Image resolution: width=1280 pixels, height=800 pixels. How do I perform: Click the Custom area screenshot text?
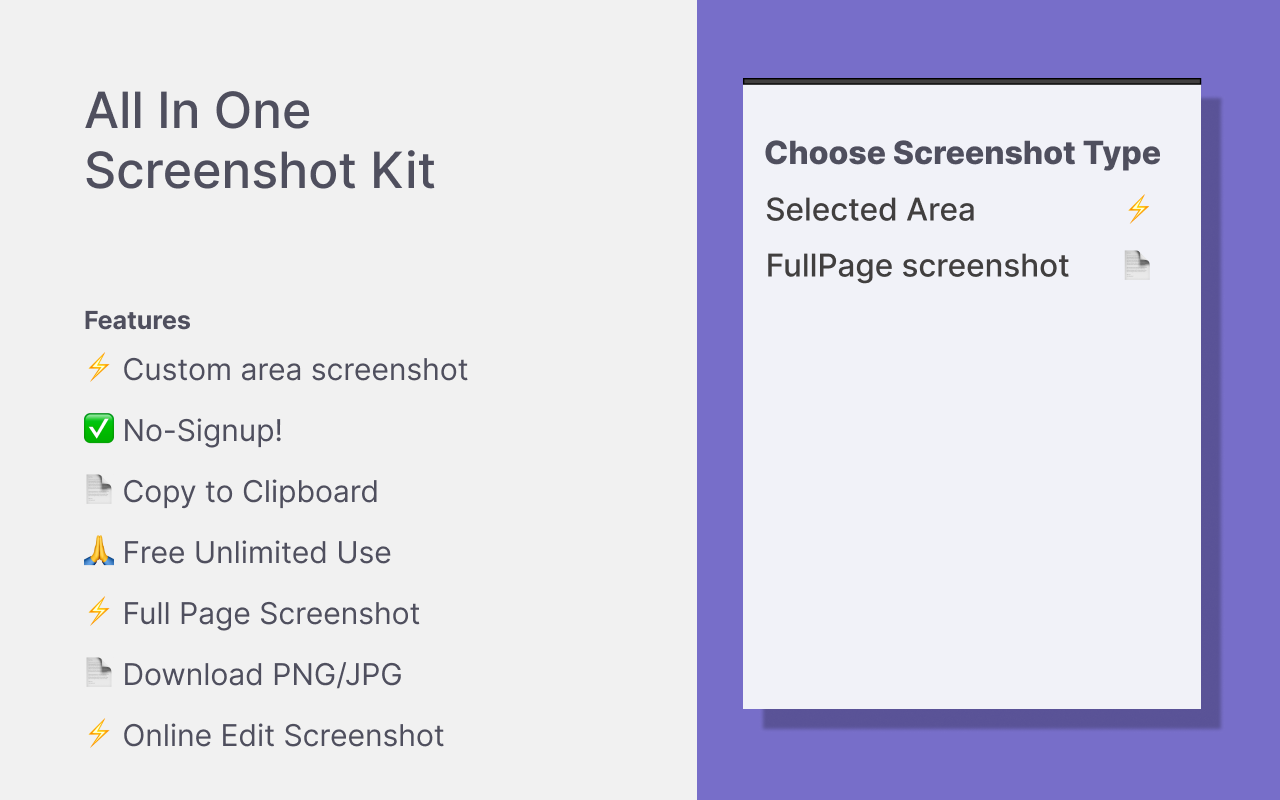pos(295,370)
